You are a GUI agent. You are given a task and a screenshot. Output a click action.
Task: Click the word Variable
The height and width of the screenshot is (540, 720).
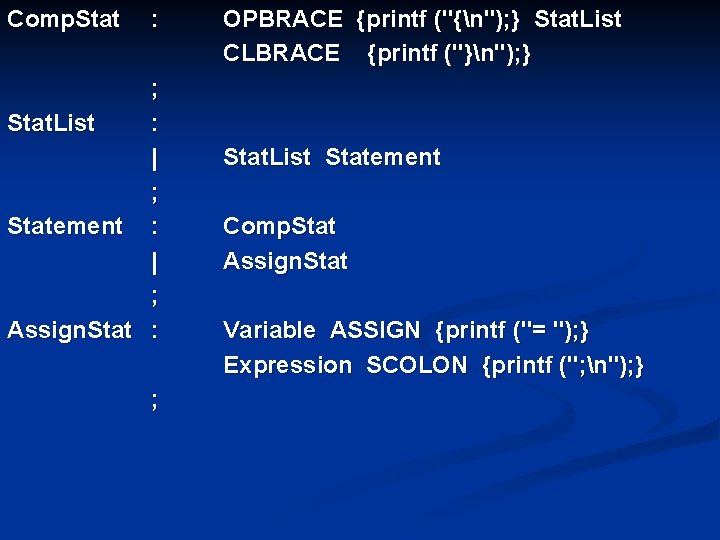(269, 330)
